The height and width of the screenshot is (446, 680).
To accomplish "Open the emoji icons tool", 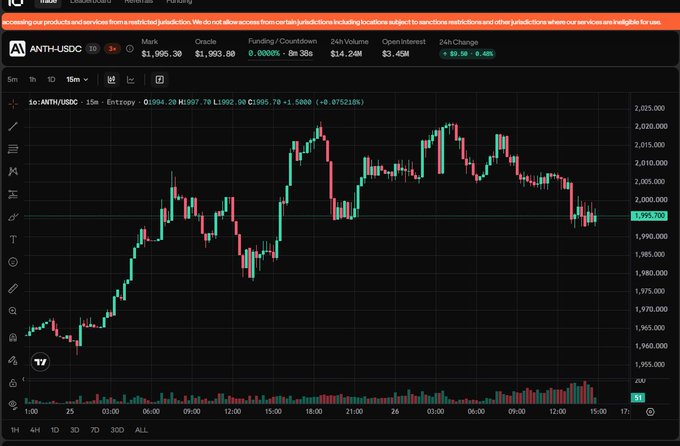I will pos(13,262).
